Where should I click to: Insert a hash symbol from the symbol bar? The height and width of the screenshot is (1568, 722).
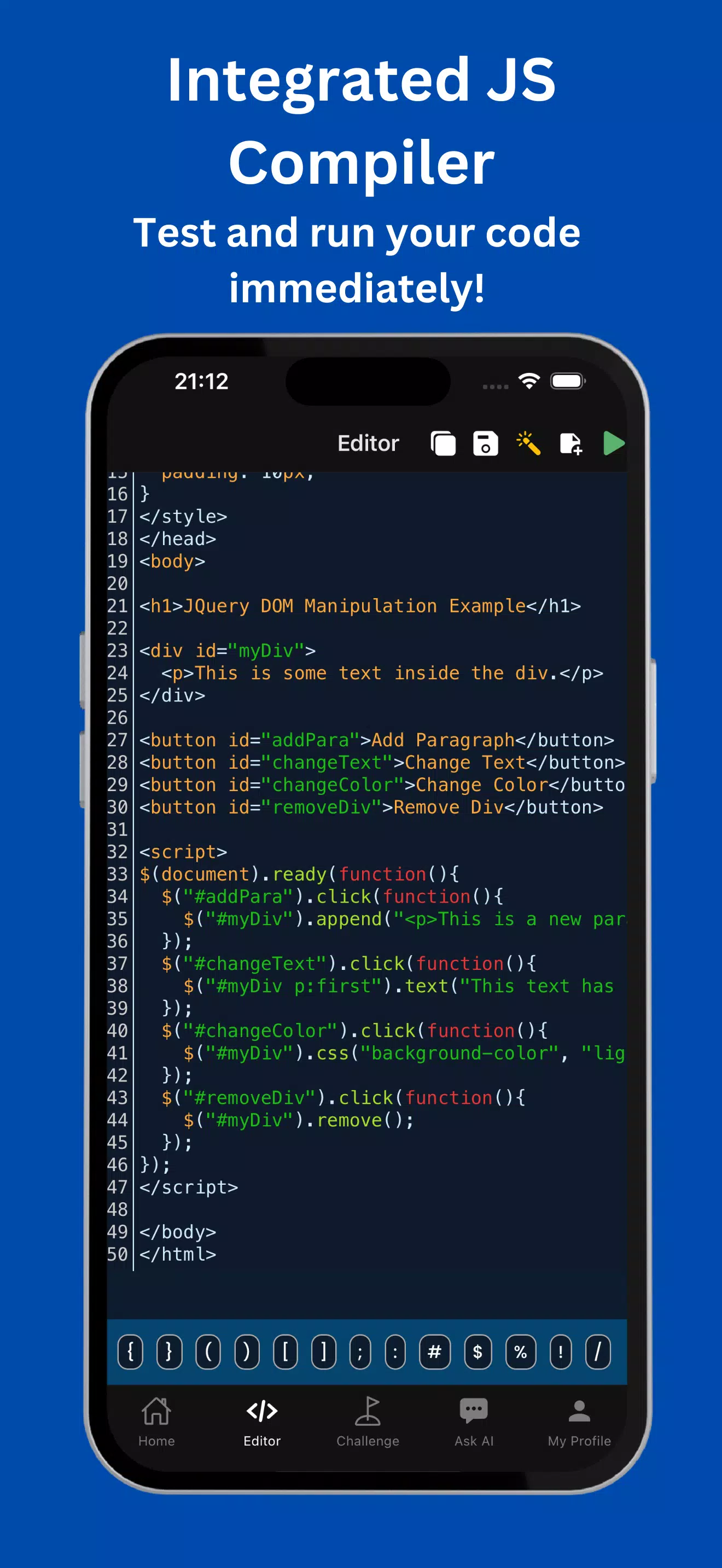click(x=435, y=1352)
